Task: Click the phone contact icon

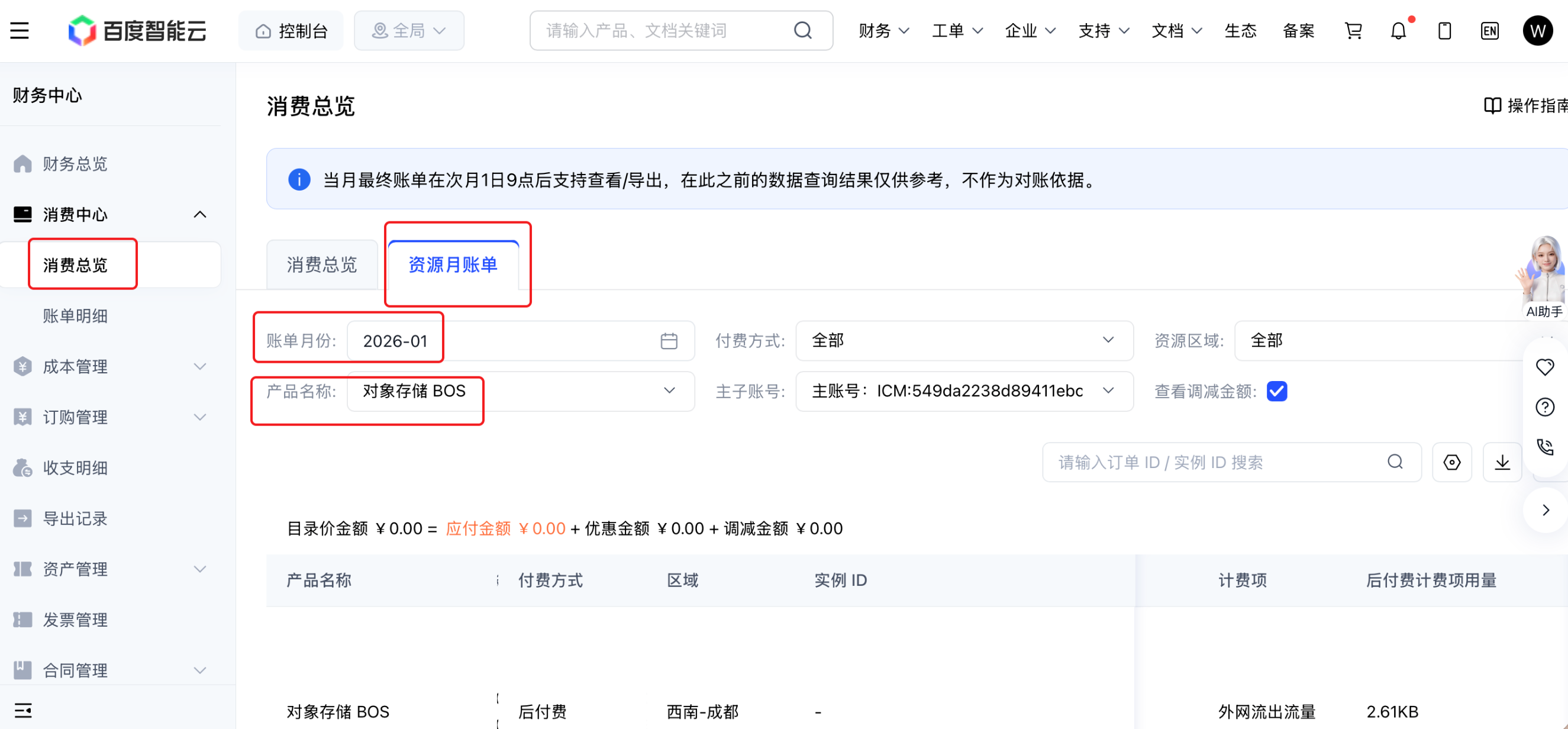Action: click(1545, 447)
